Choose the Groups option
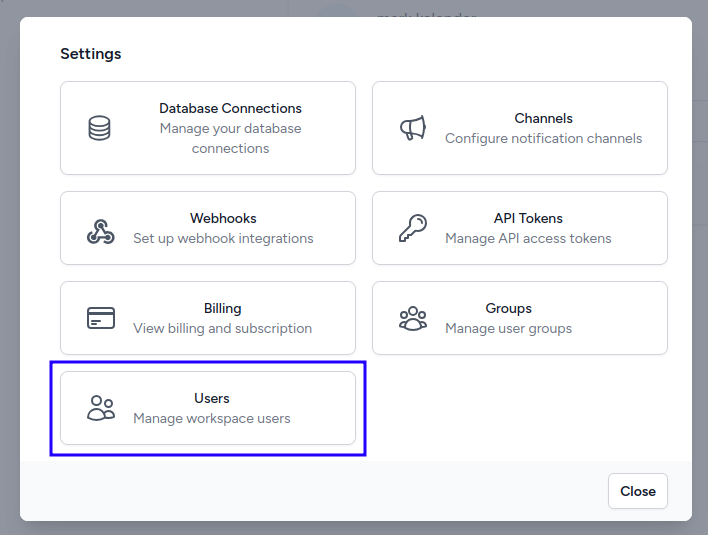 coord(508,308)
